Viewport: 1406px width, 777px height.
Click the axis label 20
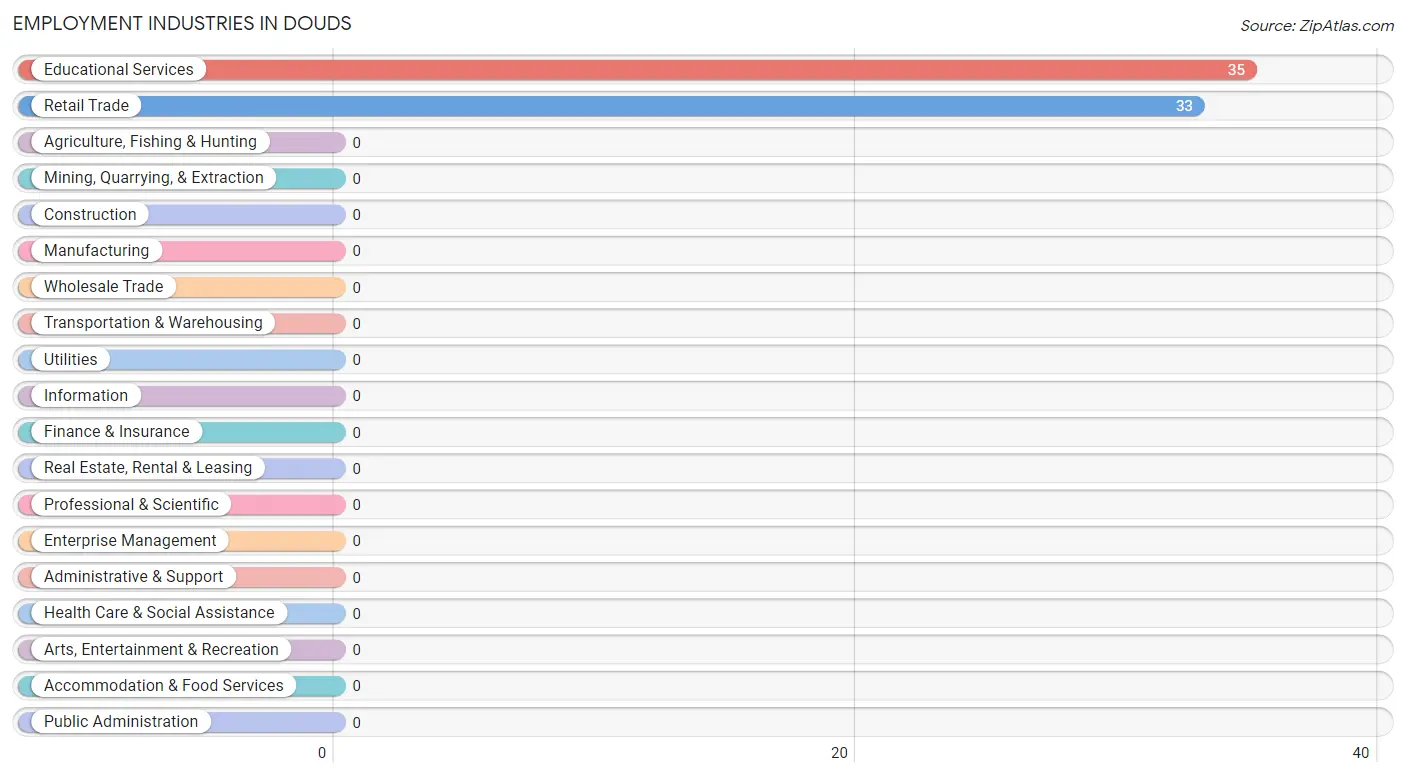[x=840, y=753]
